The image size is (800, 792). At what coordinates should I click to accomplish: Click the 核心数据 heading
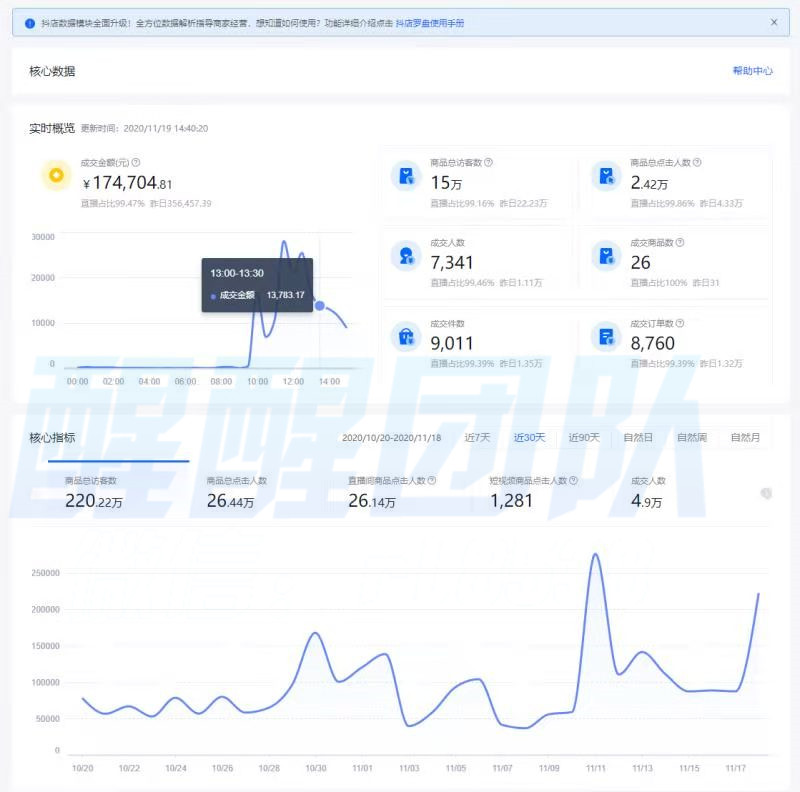pyautogui.click(x=52, y=71)
